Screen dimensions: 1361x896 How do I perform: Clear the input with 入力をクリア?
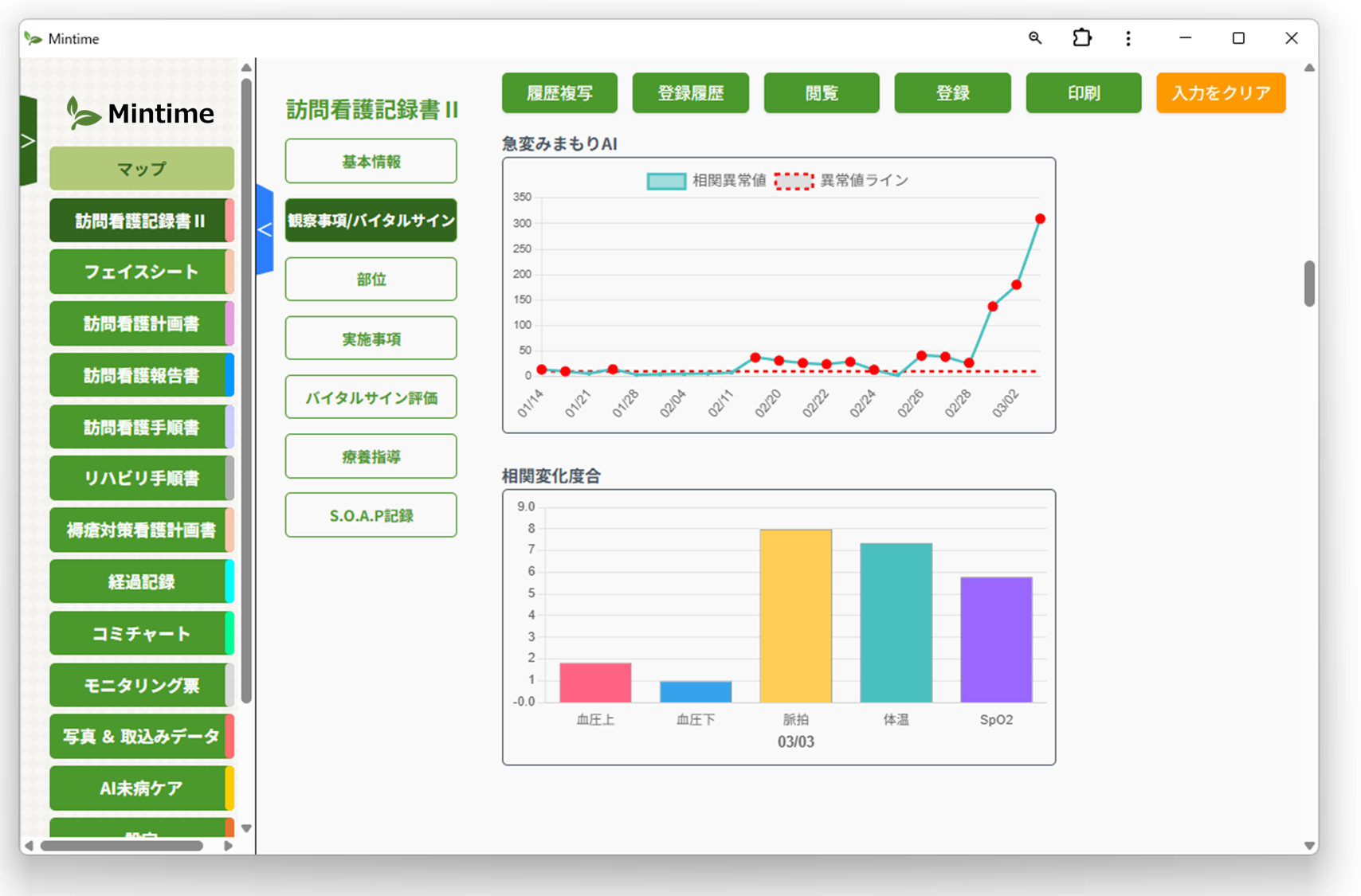click(x=1220, y=93)
